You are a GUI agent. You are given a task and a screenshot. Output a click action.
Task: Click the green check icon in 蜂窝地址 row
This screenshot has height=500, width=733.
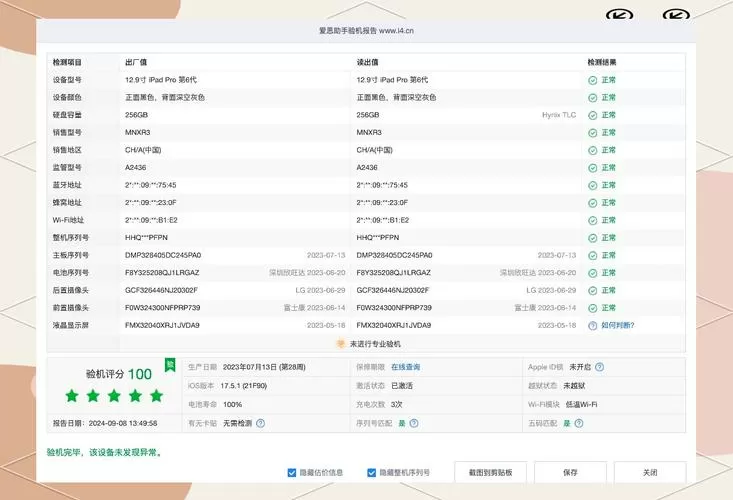point(592,203)
